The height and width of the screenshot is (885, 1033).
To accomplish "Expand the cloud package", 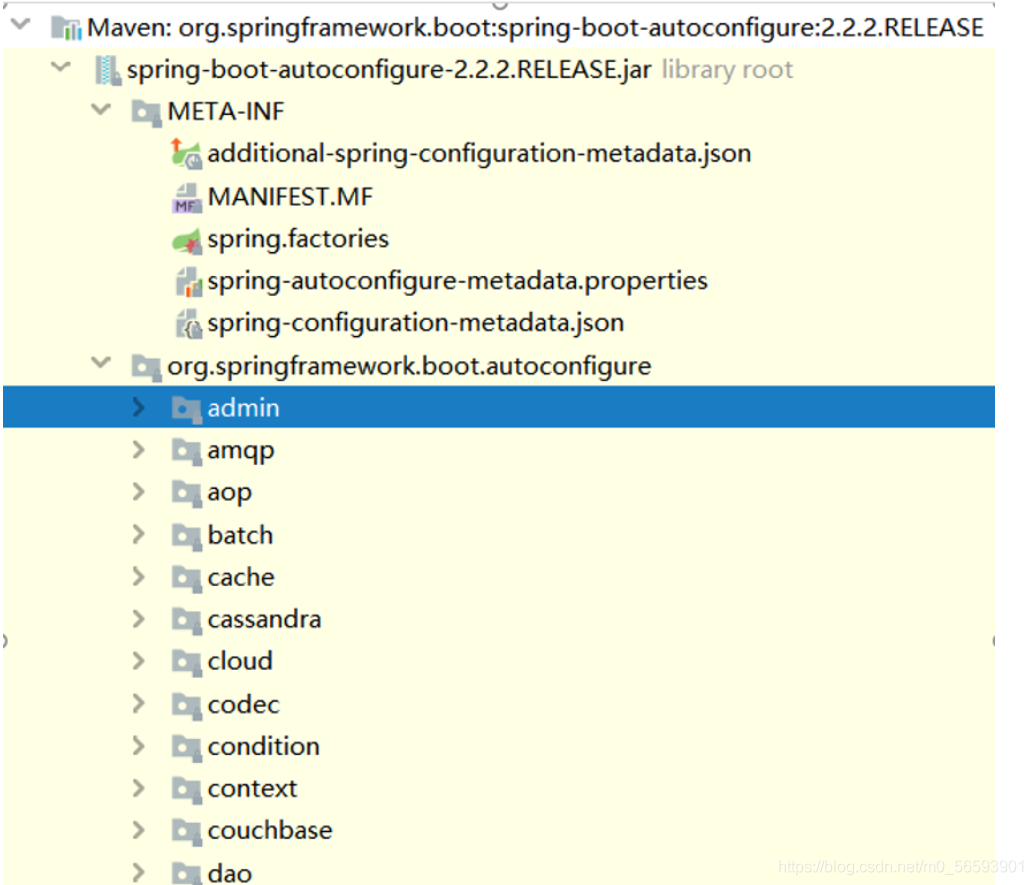I will coord(138,661).
